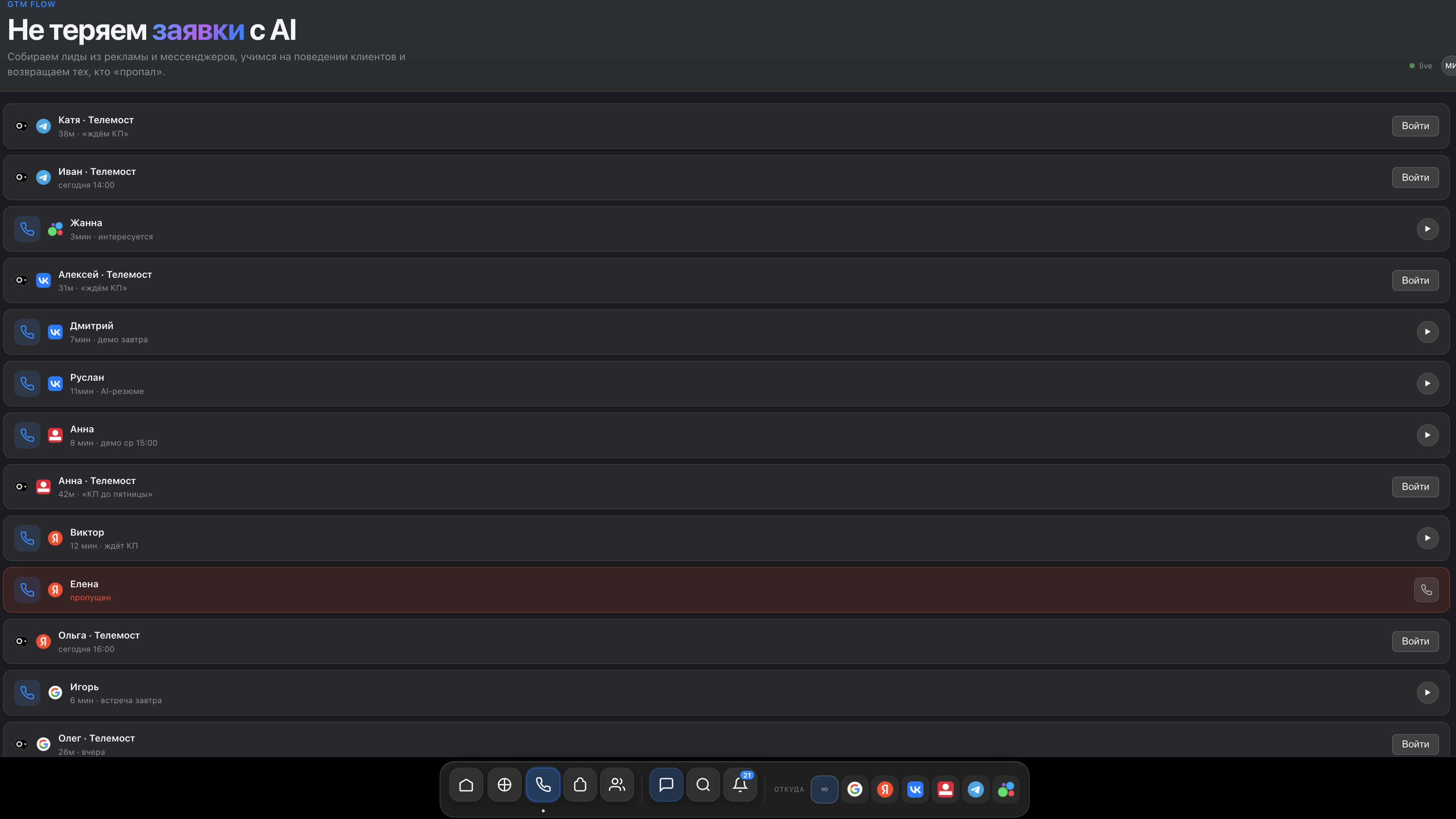Toggle the chat panel in dock

(x=666, y=785)
